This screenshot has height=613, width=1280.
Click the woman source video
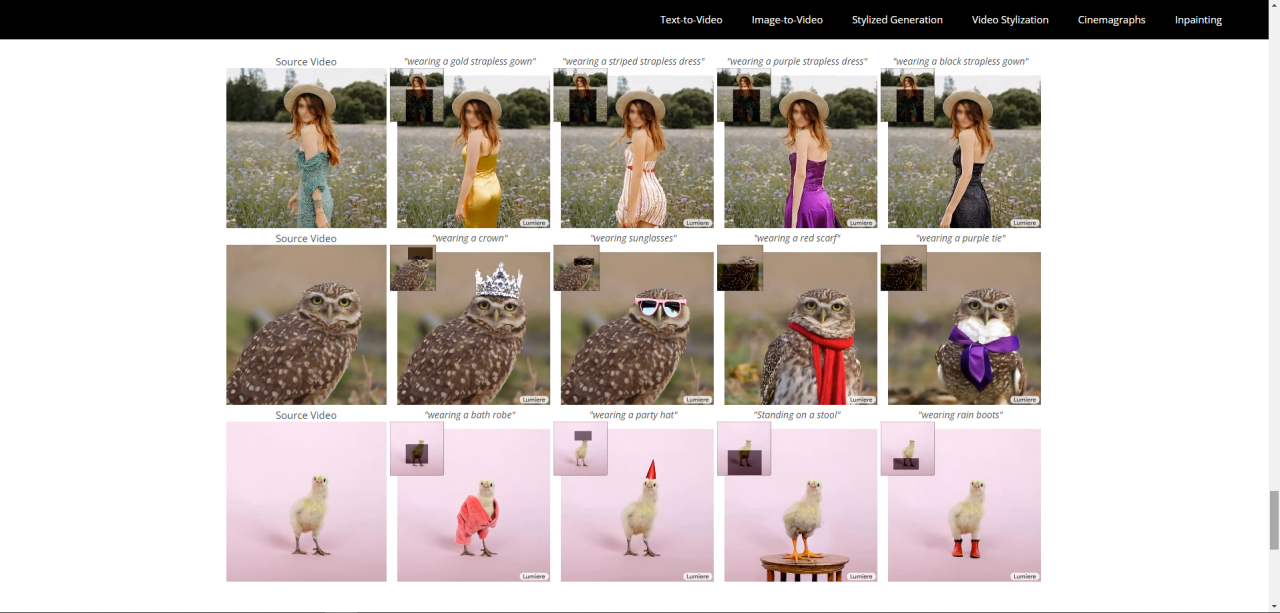click(x=306, y=148)
